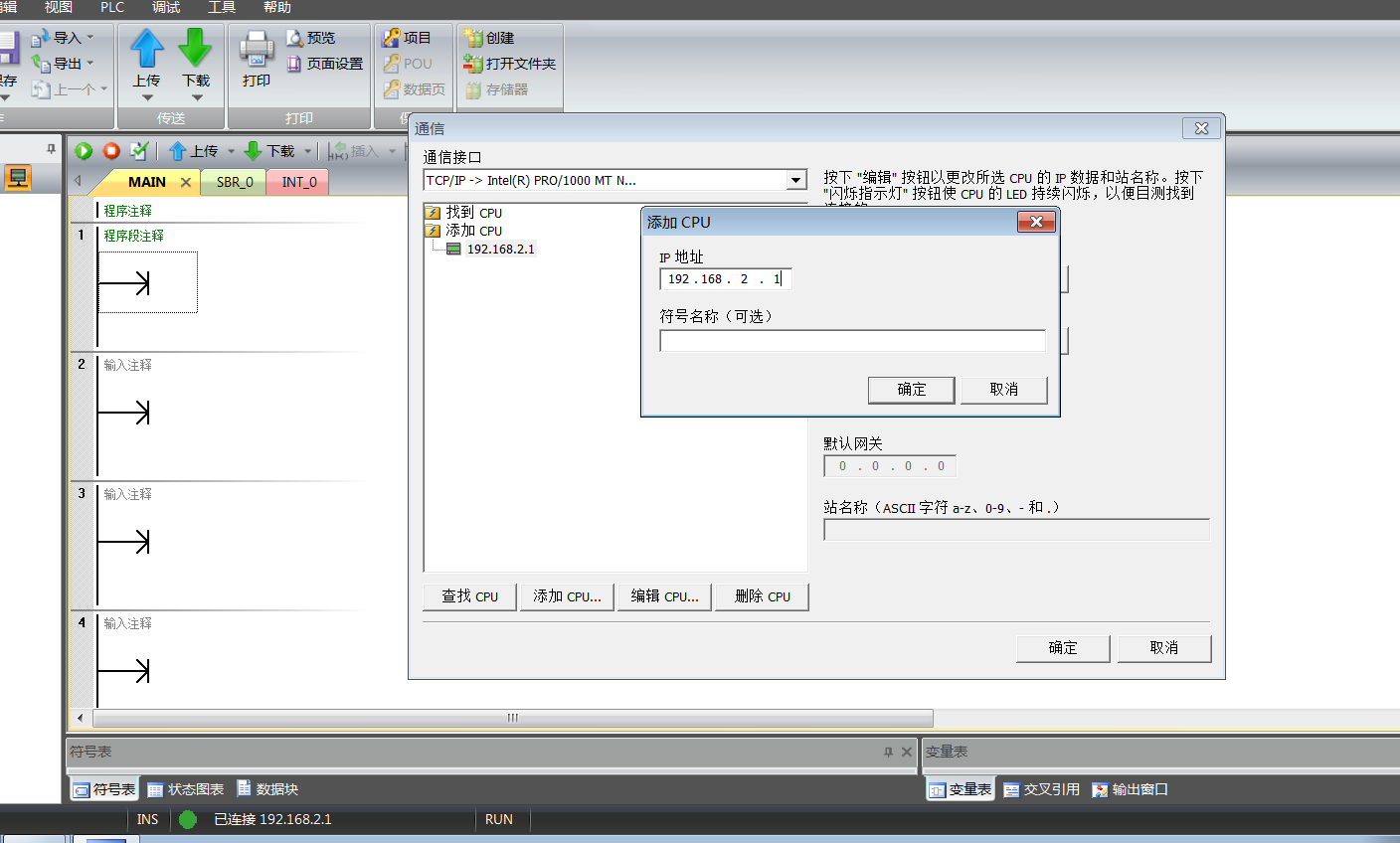Open the Import dropdown arrow
1400x843 pixels.
click(89, 38)
